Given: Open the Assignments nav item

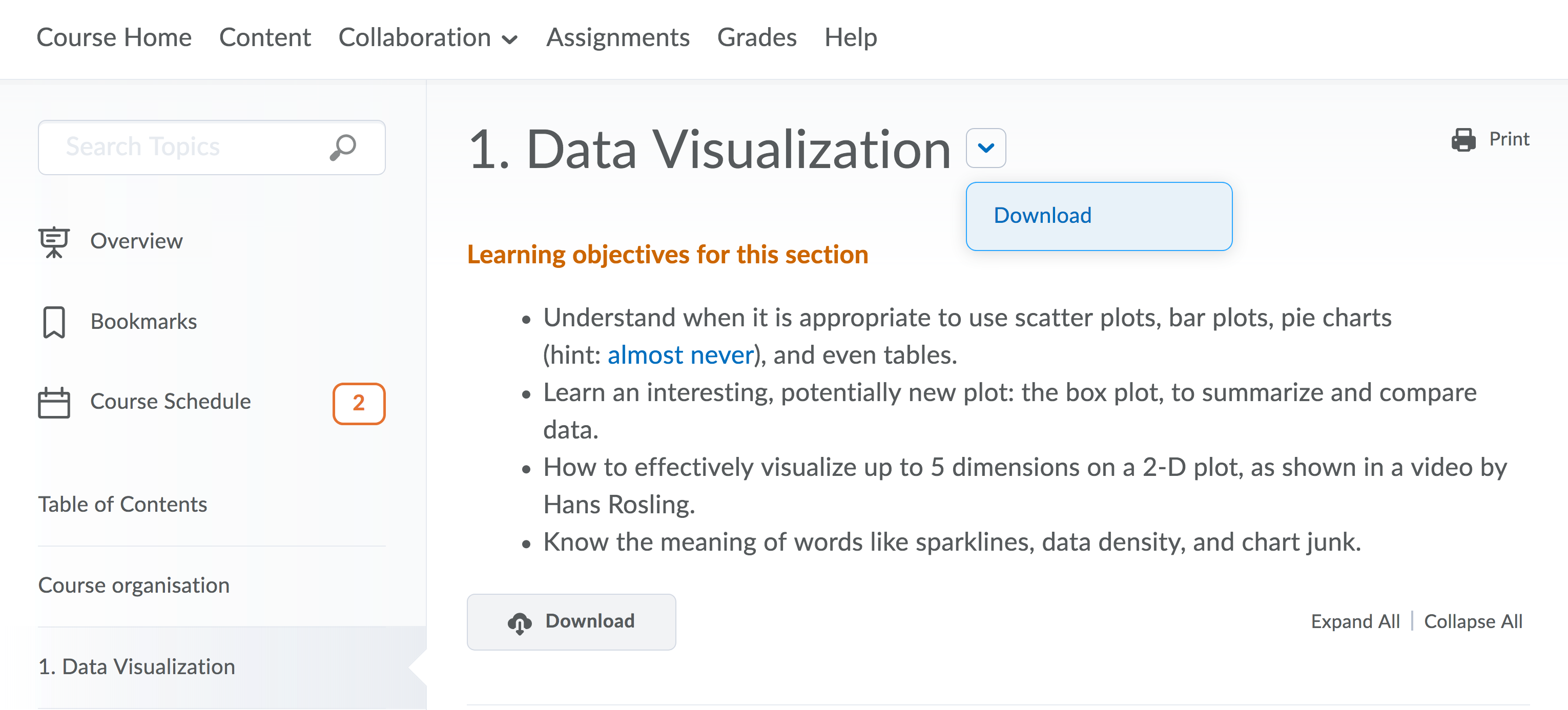Looking at the screenshot, I should pyautogui.click(x=617, y=38).
